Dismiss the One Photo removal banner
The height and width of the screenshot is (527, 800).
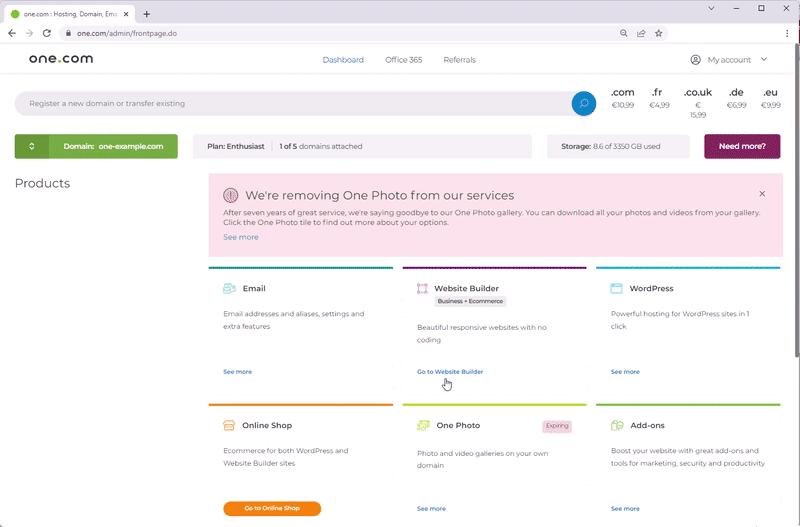762,194
